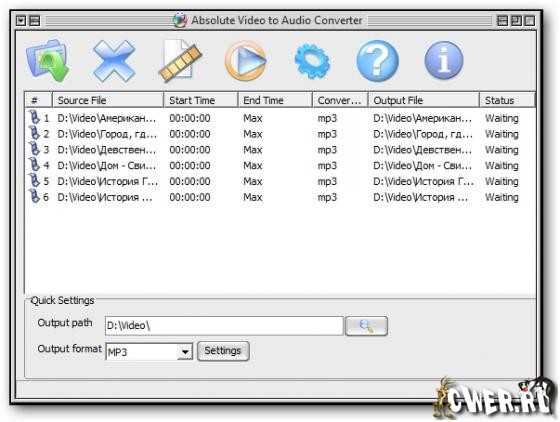Open the film strip edit icon

[x=180, y=61]
